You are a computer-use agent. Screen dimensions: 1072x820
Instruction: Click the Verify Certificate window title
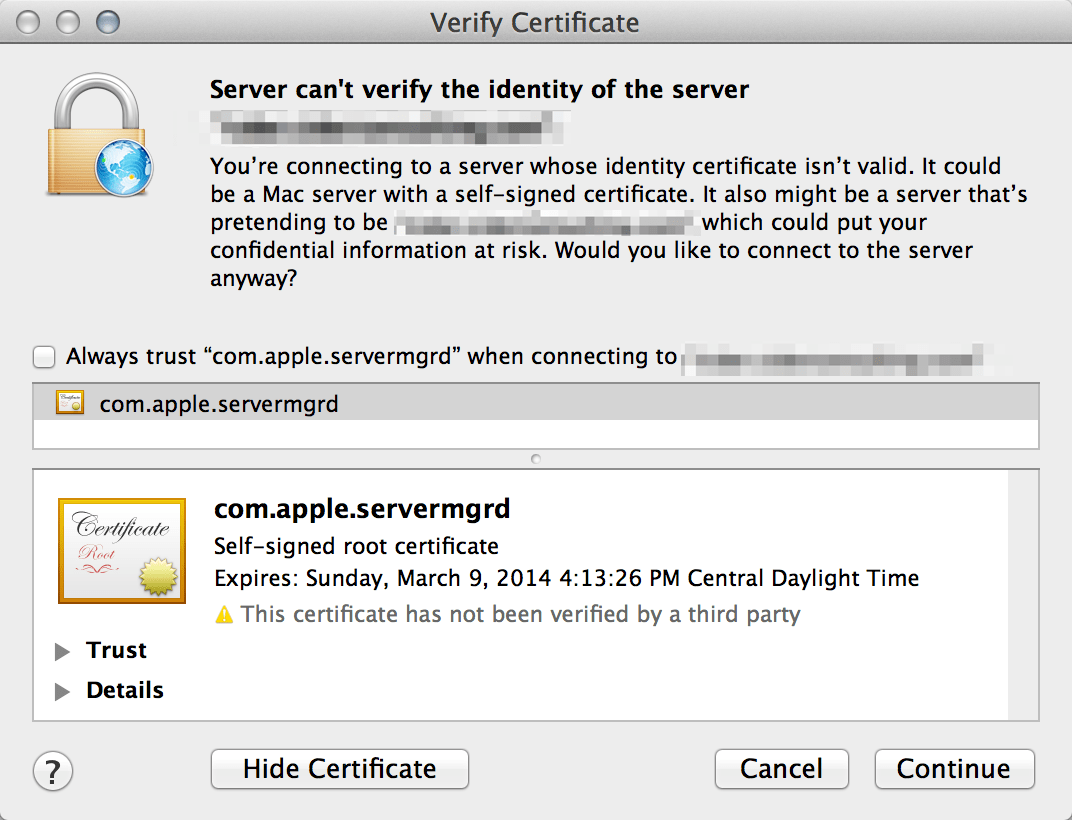point(535,23)
